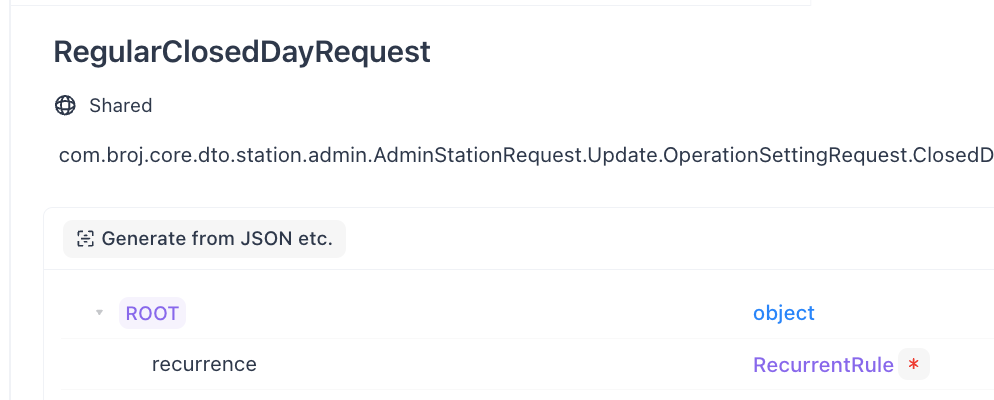Open the RecurrentRule type reference
This screenshot has width=994, height=400.
pos(822,365)
